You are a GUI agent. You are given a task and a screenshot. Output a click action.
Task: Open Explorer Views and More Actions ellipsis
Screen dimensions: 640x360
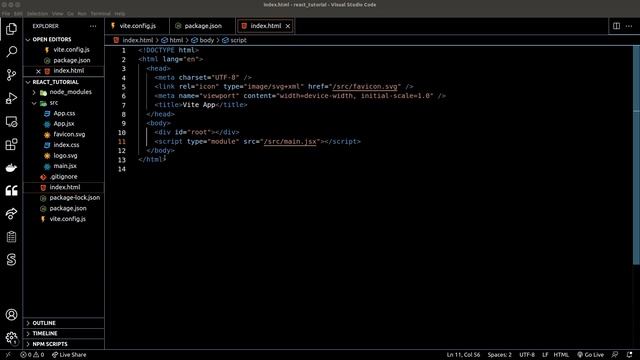(93, 26)
